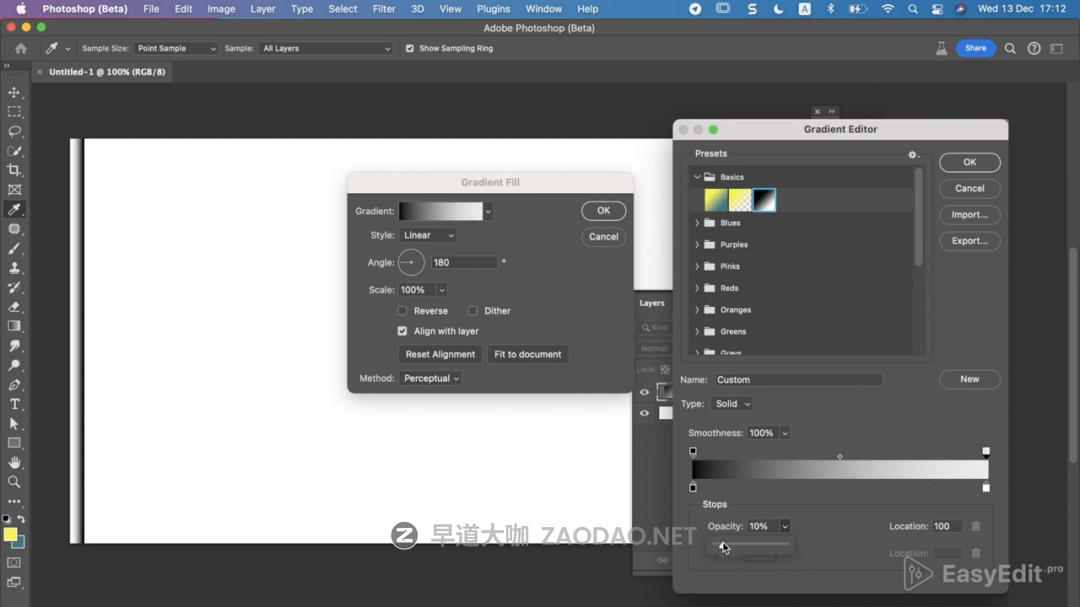1080x607 pixels.
Task: Open the presets gear menu in Gradient Editor
Action: pyautogui.click(x=912, y=155)
